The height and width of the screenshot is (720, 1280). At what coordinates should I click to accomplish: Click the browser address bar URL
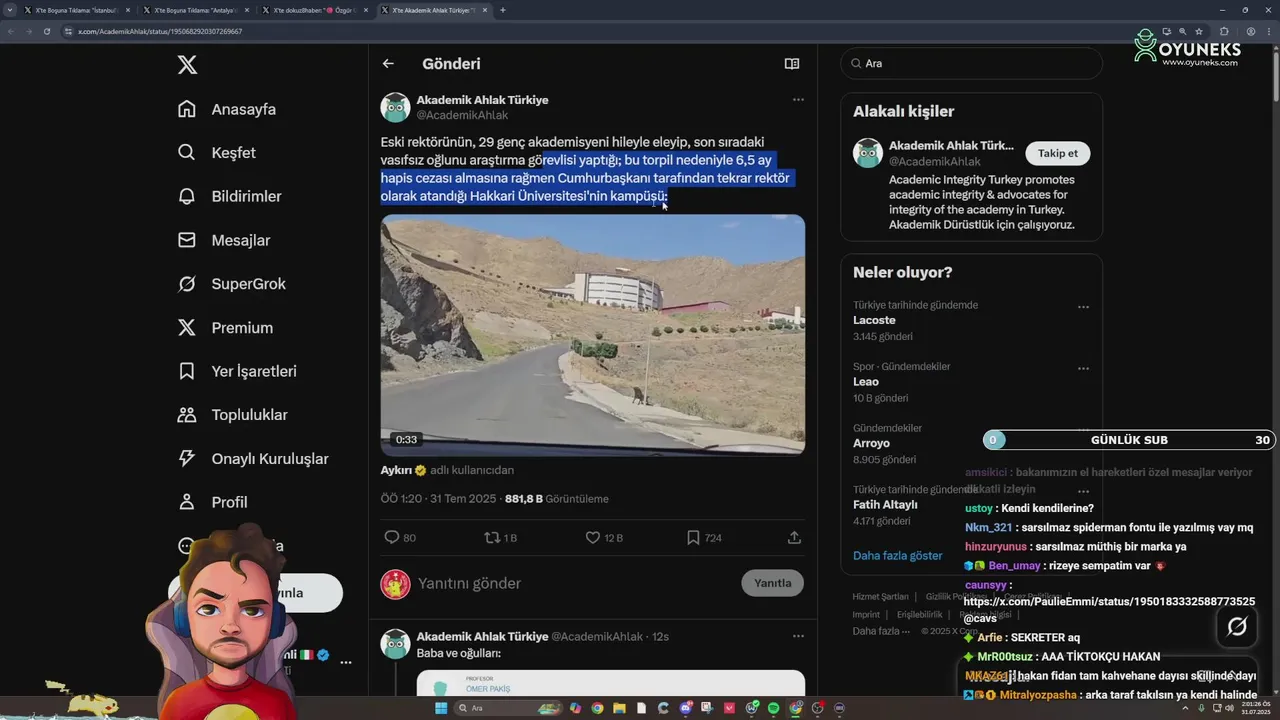(160, 31)
